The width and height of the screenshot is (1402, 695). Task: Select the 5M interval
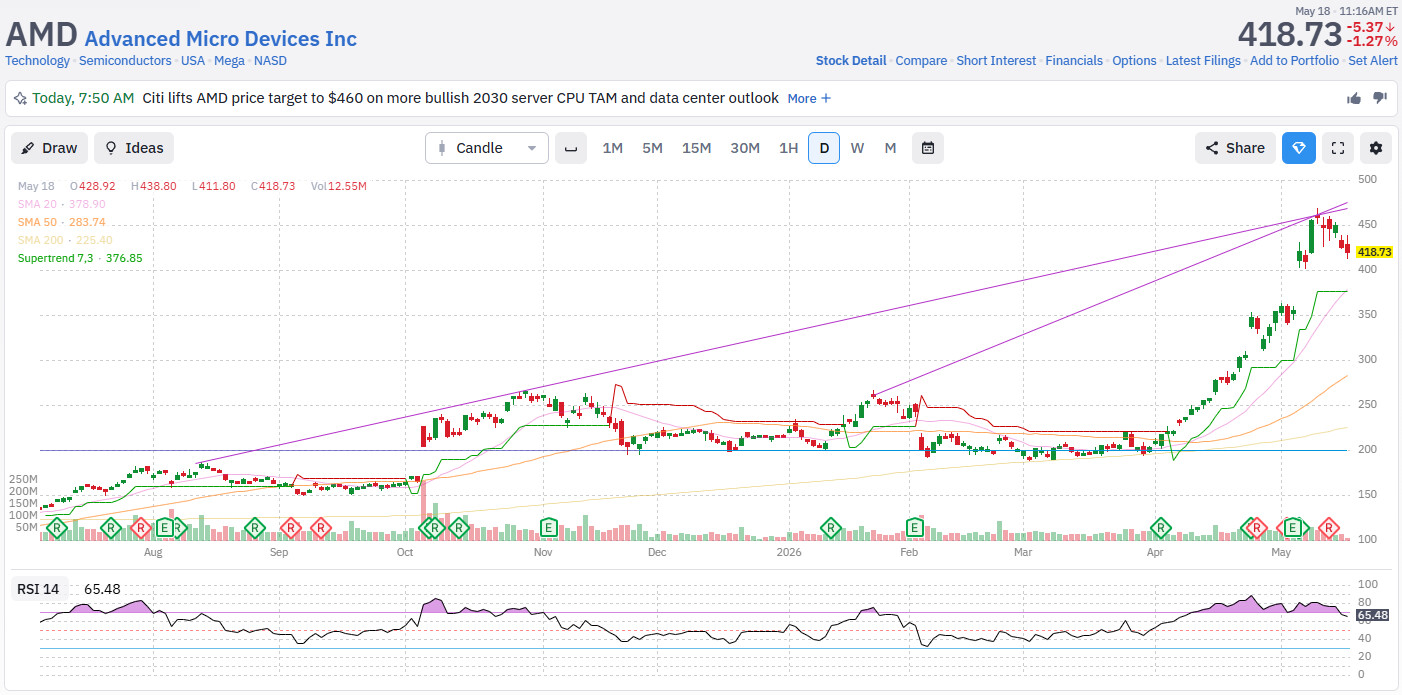pos(652,148)
